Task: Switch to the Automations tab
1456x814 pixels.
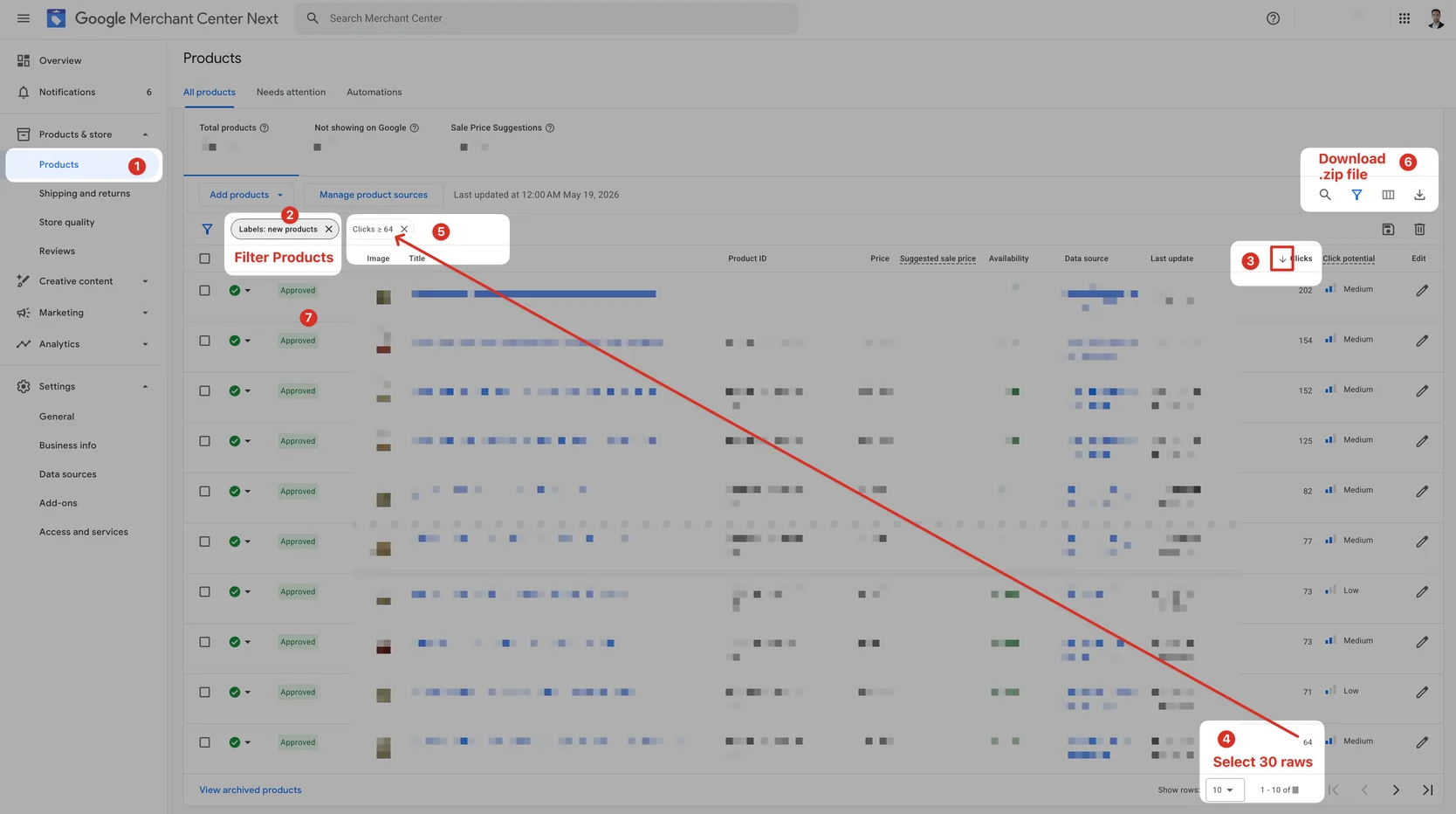Action: point(374,92)
